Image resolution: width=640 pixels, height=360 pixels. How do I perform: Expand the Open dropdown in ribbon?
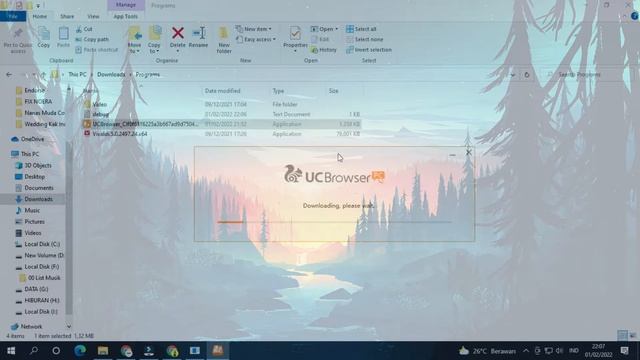pos(324,29)
